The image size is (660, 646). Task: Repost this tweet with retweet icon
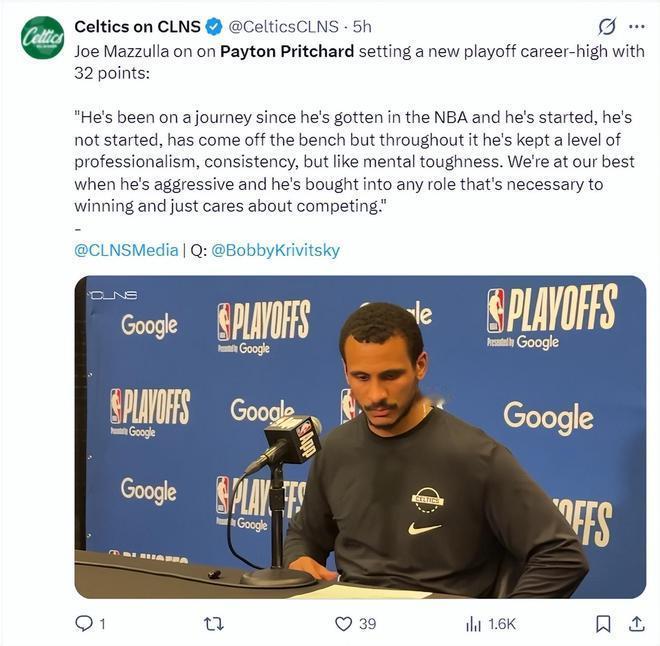pyautogui.click(x=214, y=623)
